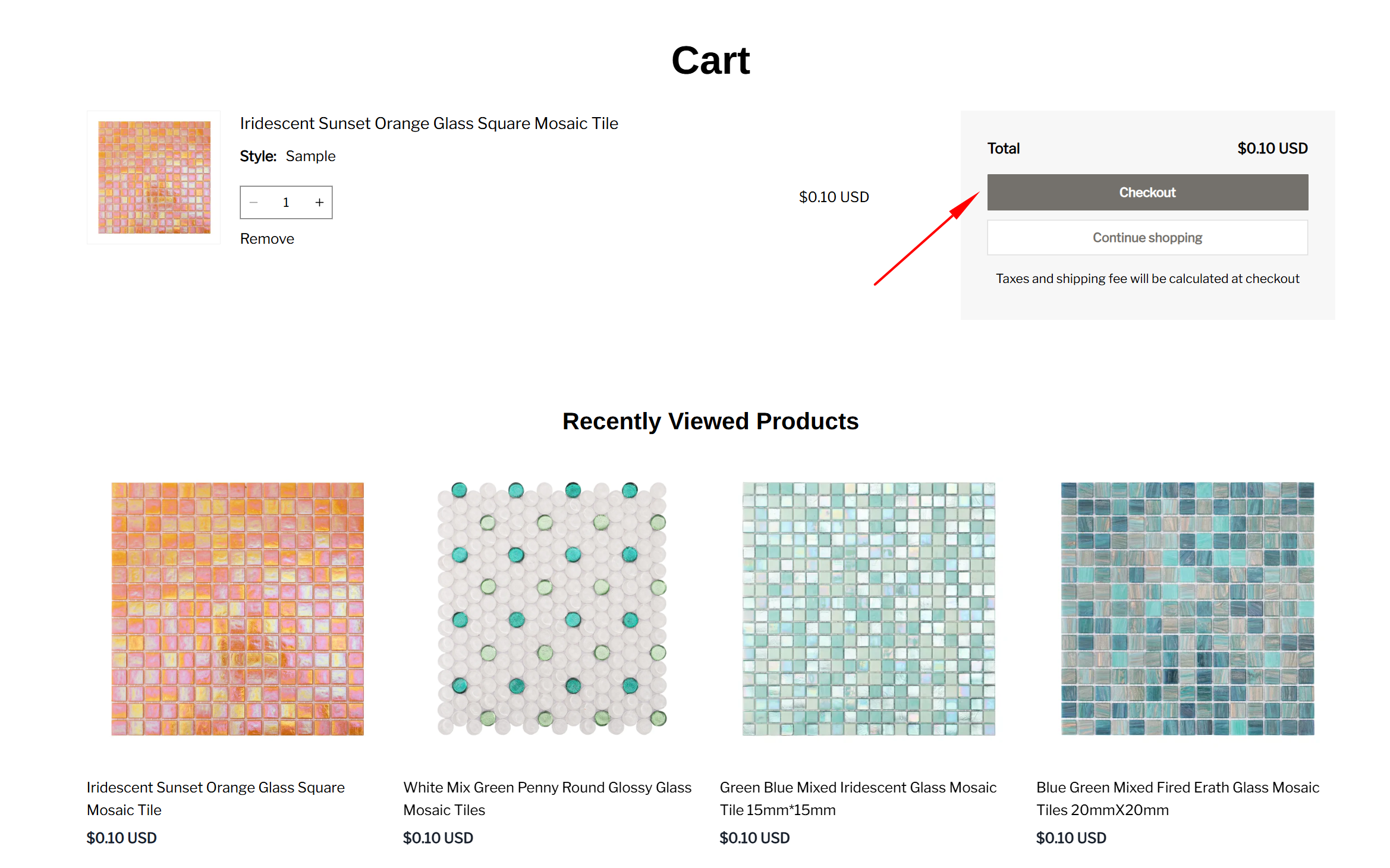1390x868 pixels.
Task: Click the Continue shopping button
Action: point(1147,238)
